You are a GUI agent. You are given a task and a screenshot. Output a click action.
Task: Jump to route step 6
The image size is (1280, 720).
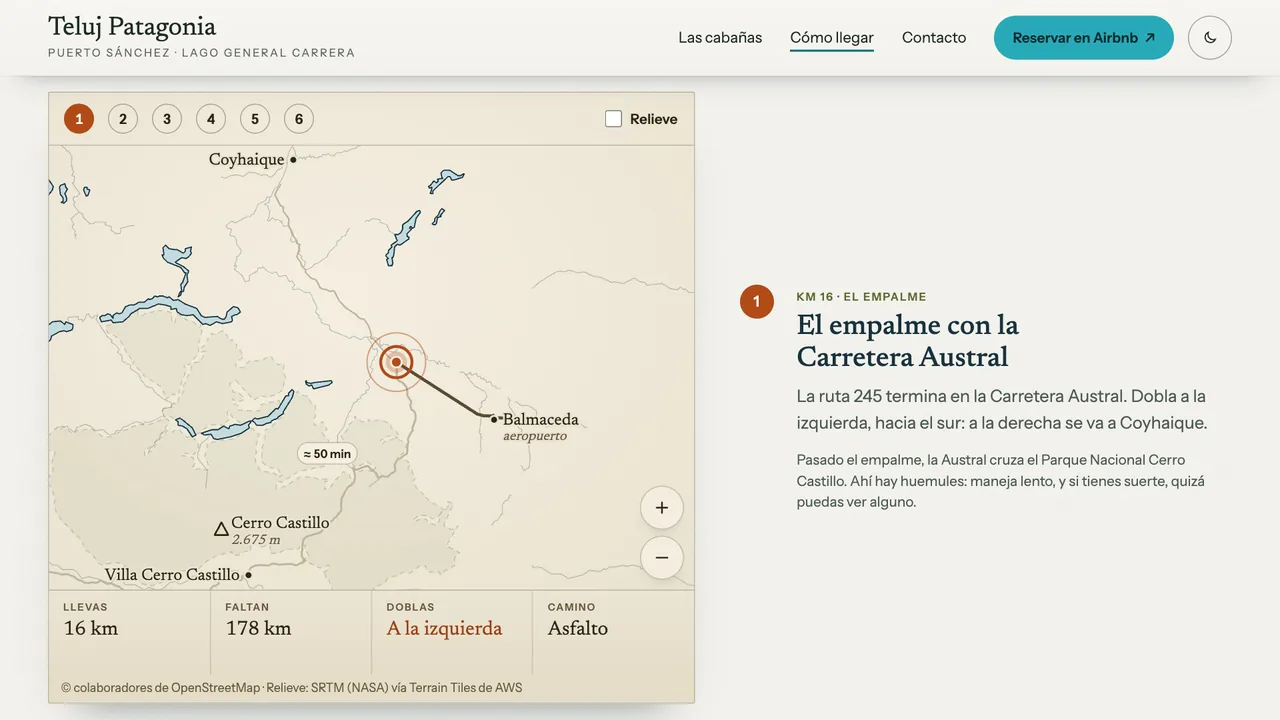click(x=299, y=119)
